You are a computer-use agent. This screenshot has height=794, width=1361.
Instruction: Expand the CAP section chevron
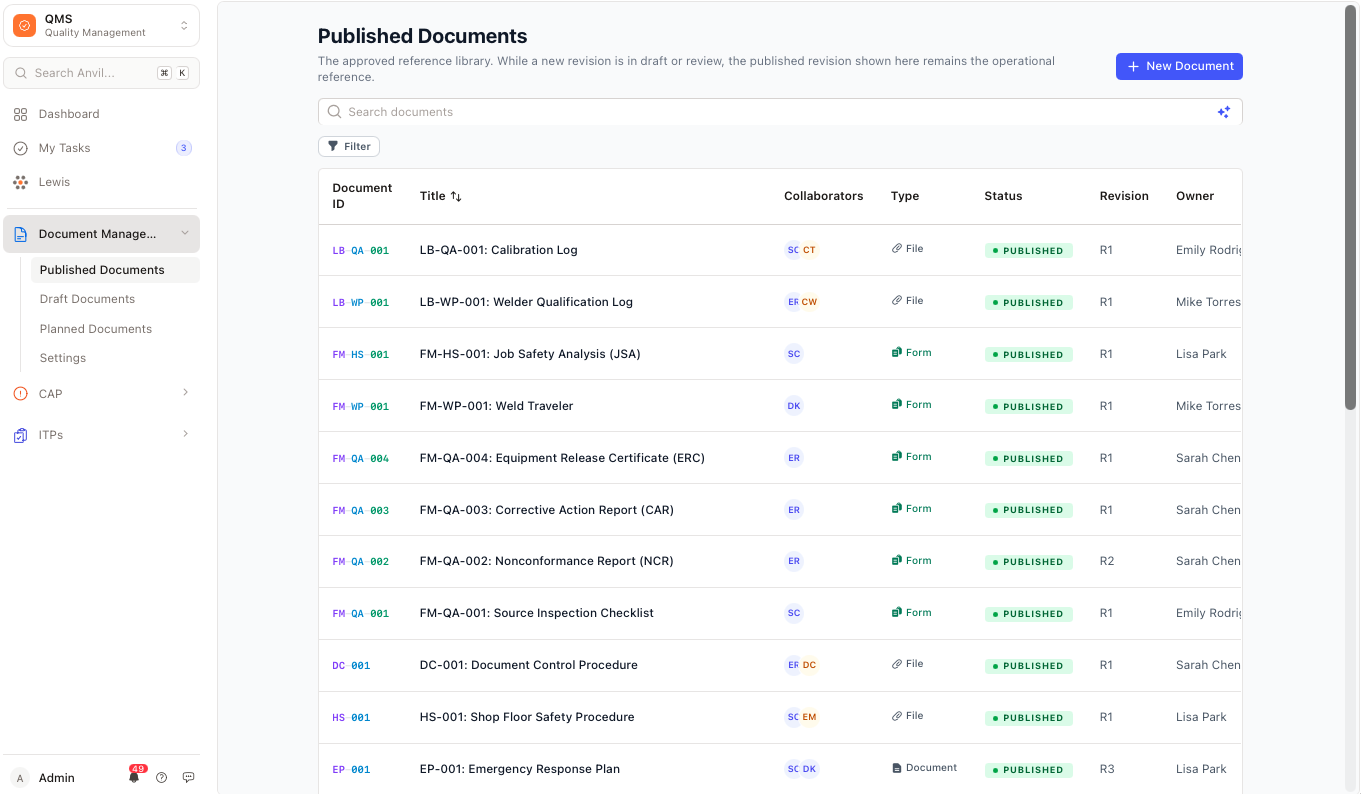click(185, 393)
